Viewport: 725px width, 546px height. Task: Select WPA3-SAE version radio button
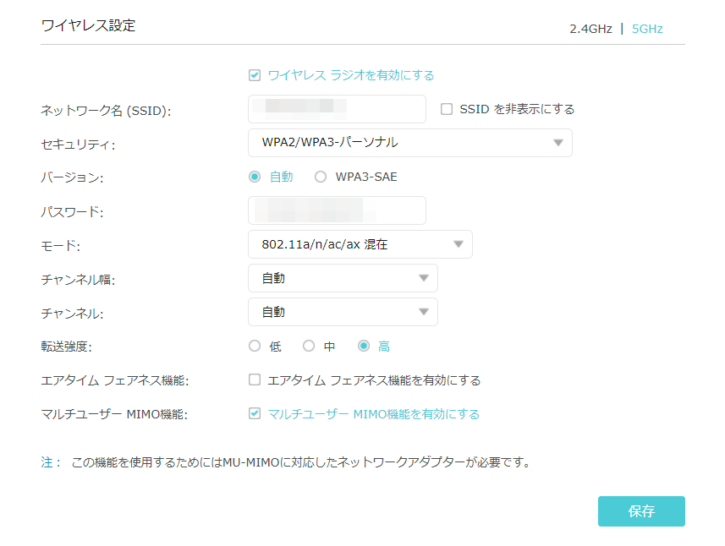pyautogui.click(x=321, y=177)
